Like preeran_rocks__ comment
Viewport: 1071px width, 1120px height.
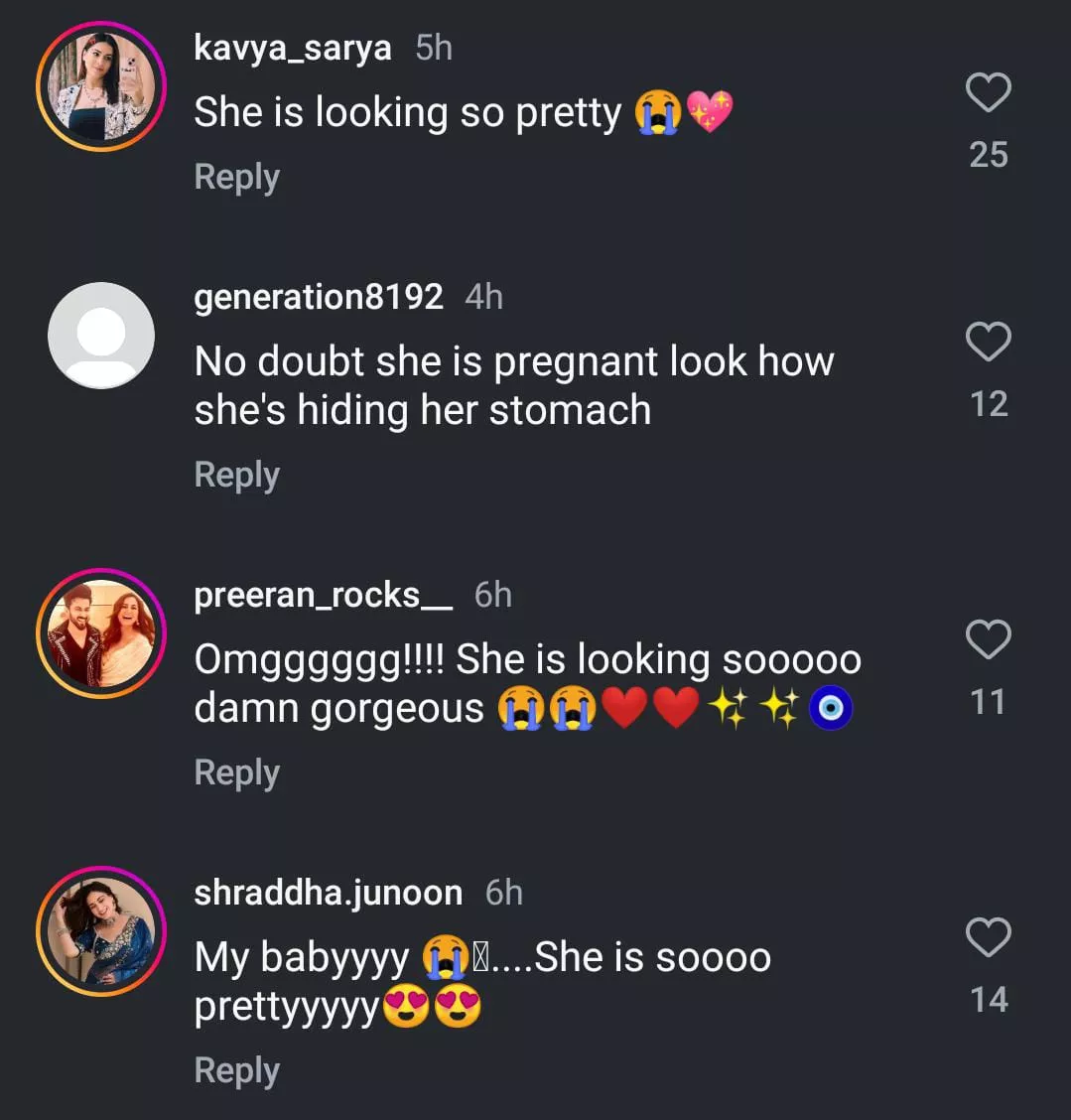coord(988,640)
